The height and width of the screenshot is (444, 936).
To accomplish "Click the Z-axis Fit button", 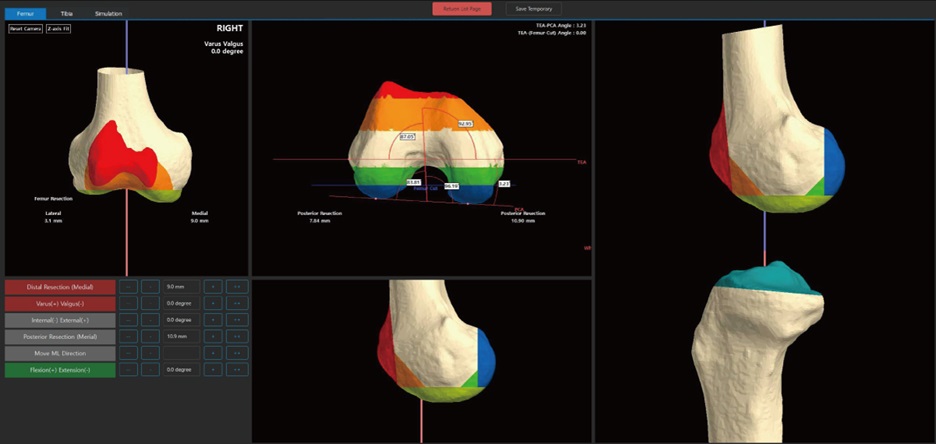I will (x=58, y=29).
